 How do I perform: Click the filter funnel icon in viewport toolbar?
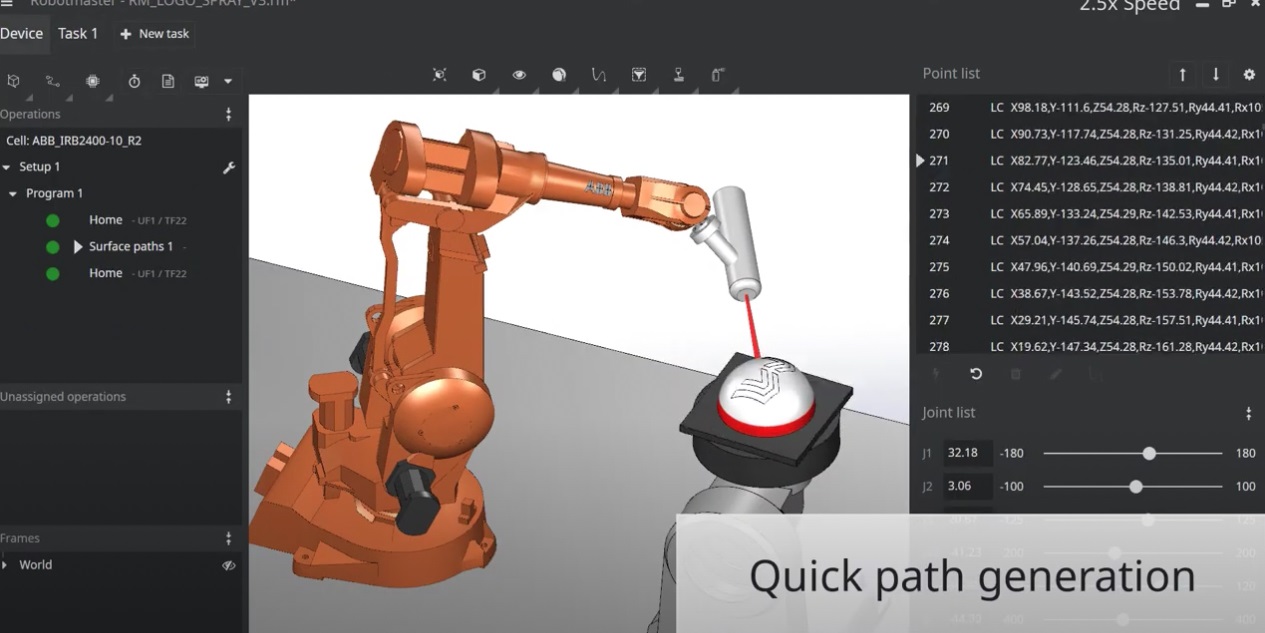[639, 75]
